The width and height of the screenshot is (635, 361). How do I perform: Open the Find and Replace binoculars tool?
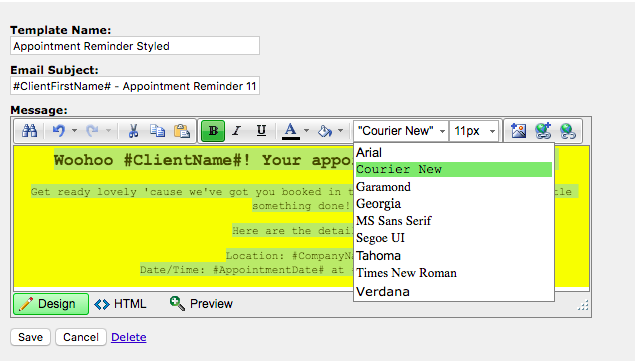point(29,131)
